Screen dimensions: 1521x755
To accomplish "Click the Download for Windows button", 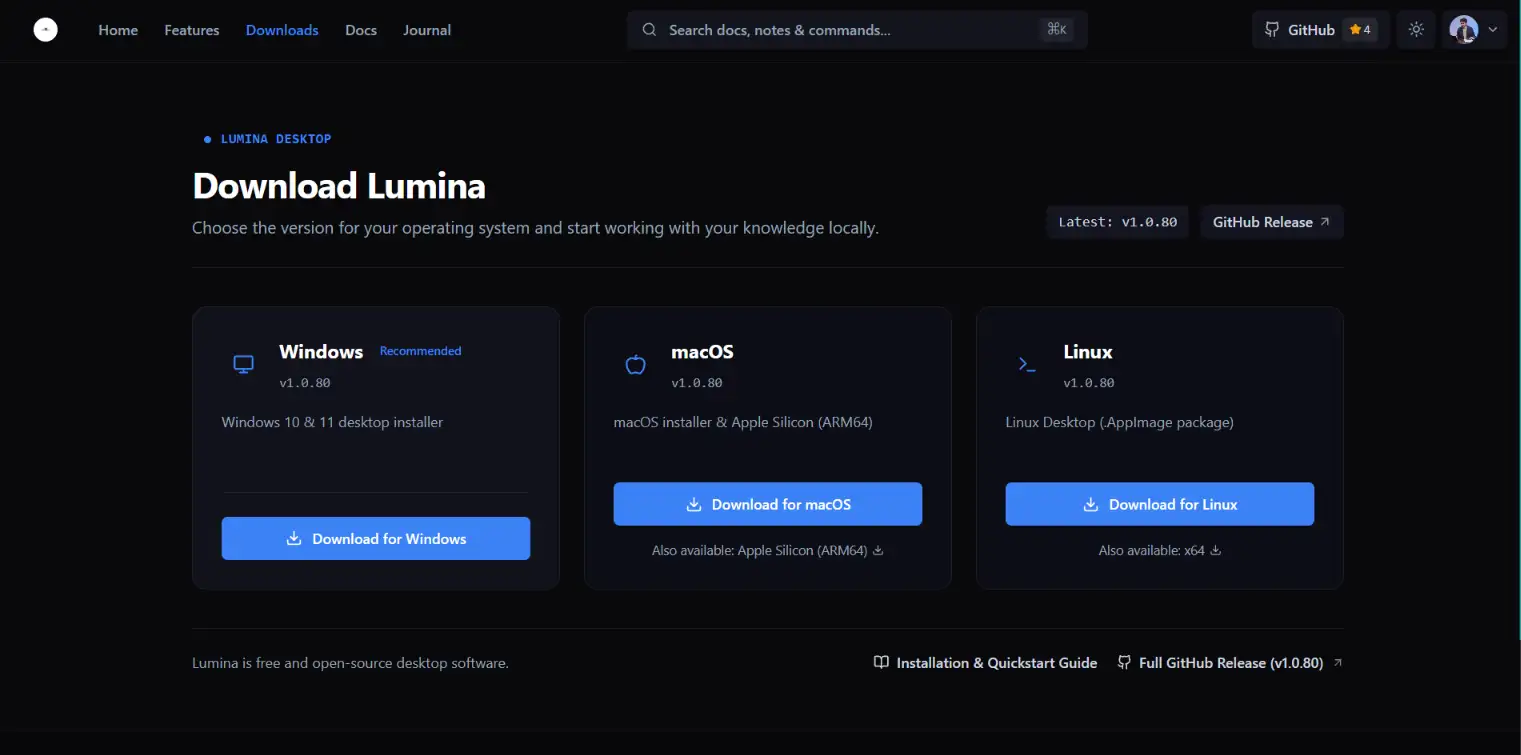I will (376, 538).
